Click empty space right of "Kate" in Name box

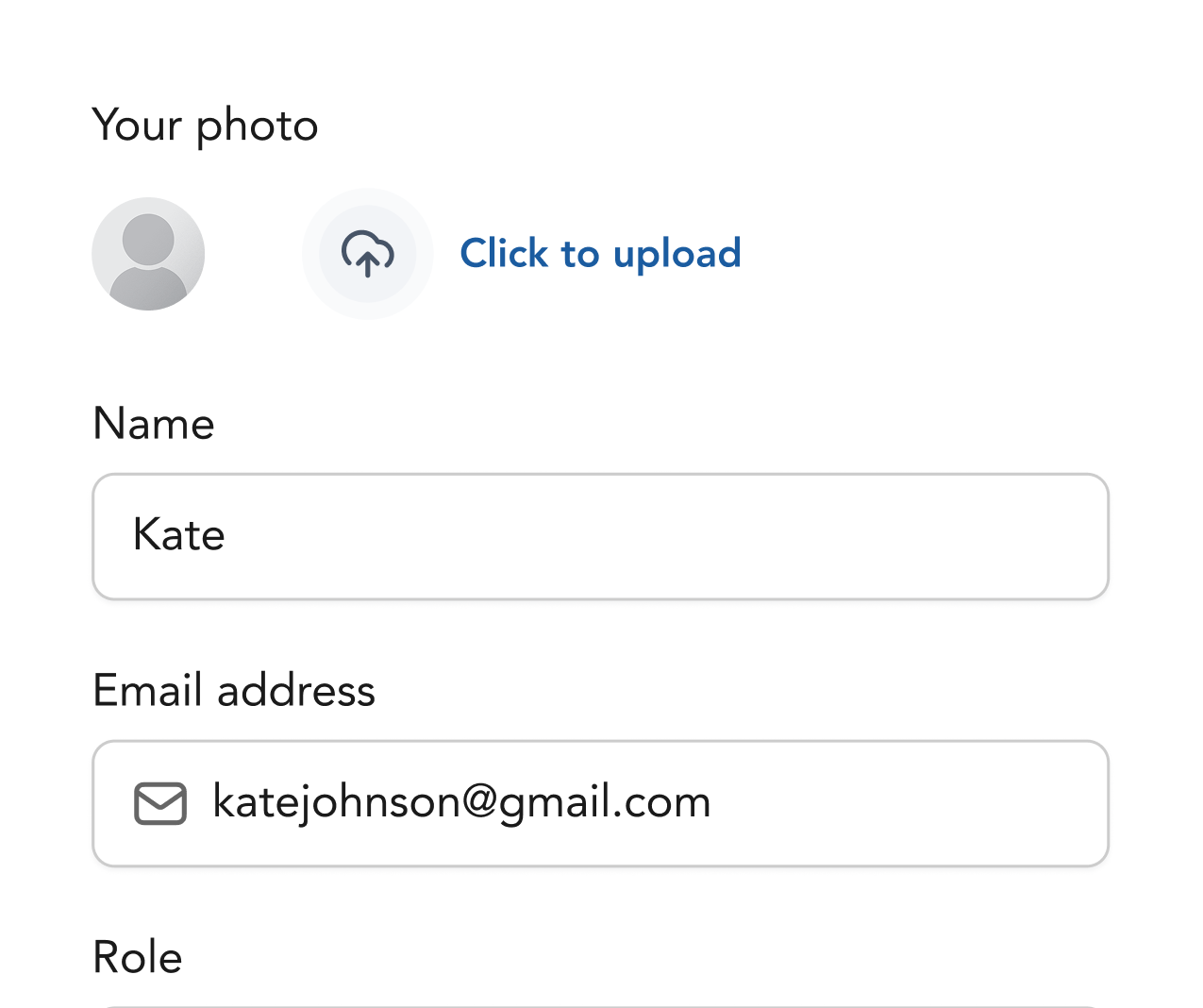(x=660, y=536)
